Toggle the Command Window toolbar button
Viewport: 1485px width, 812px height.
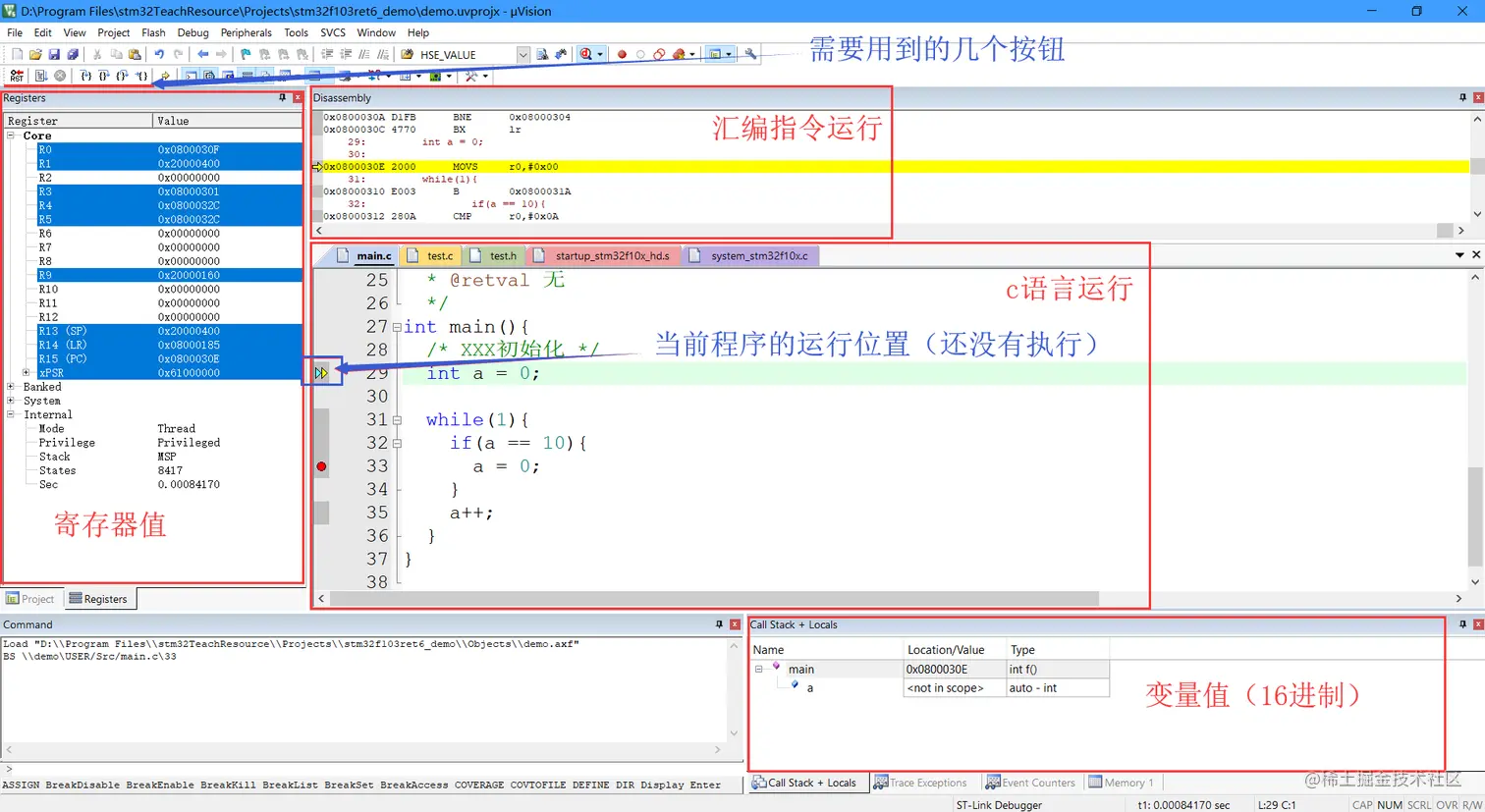pos(191,76)
